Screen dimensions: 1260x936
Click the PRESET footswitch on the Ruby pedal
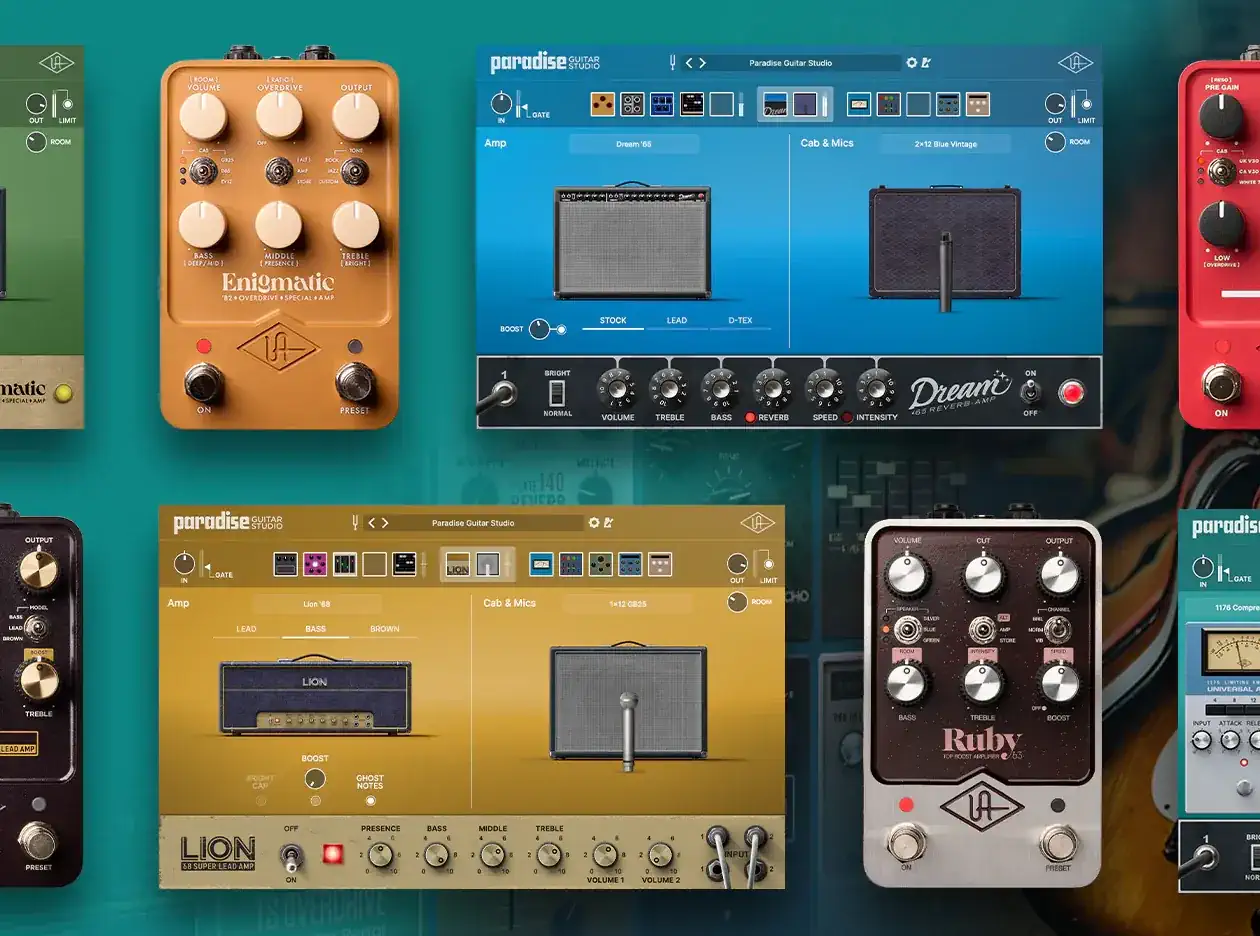[x=1059, y=842]
